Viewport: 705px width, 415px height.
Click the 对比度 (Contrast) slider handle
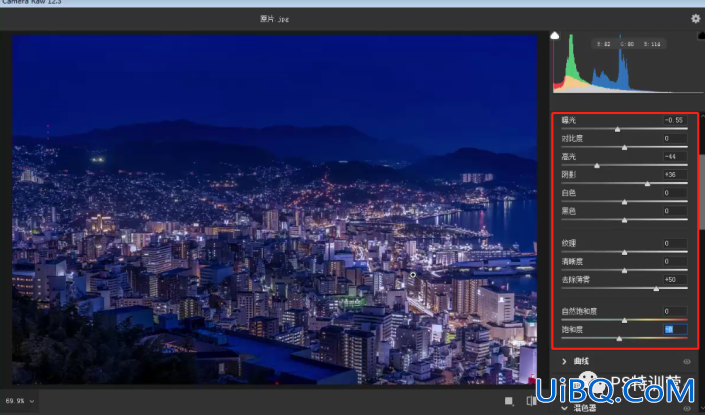point(625,147)
